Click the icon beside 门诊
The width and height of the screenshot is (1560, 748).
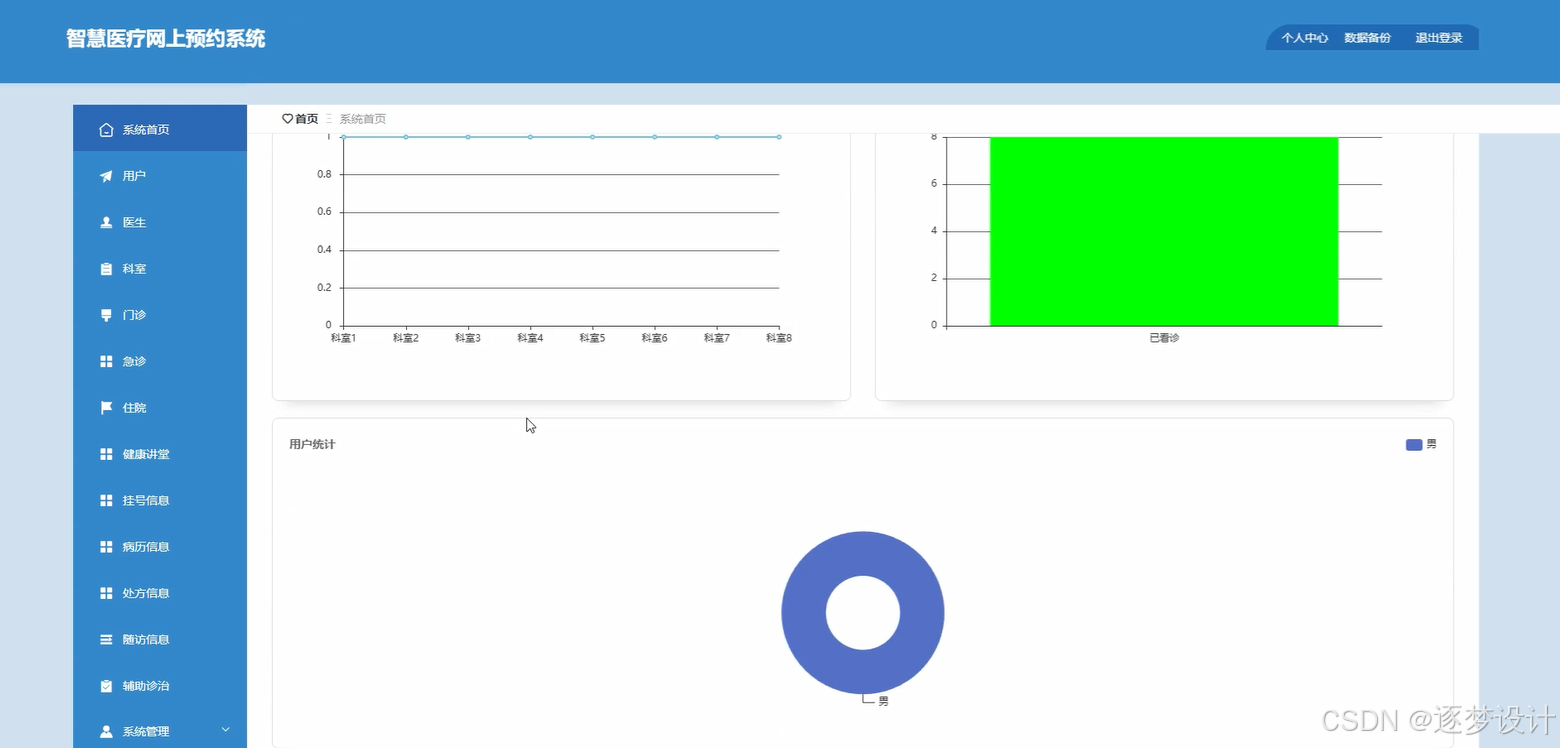[x=106, y=315]
